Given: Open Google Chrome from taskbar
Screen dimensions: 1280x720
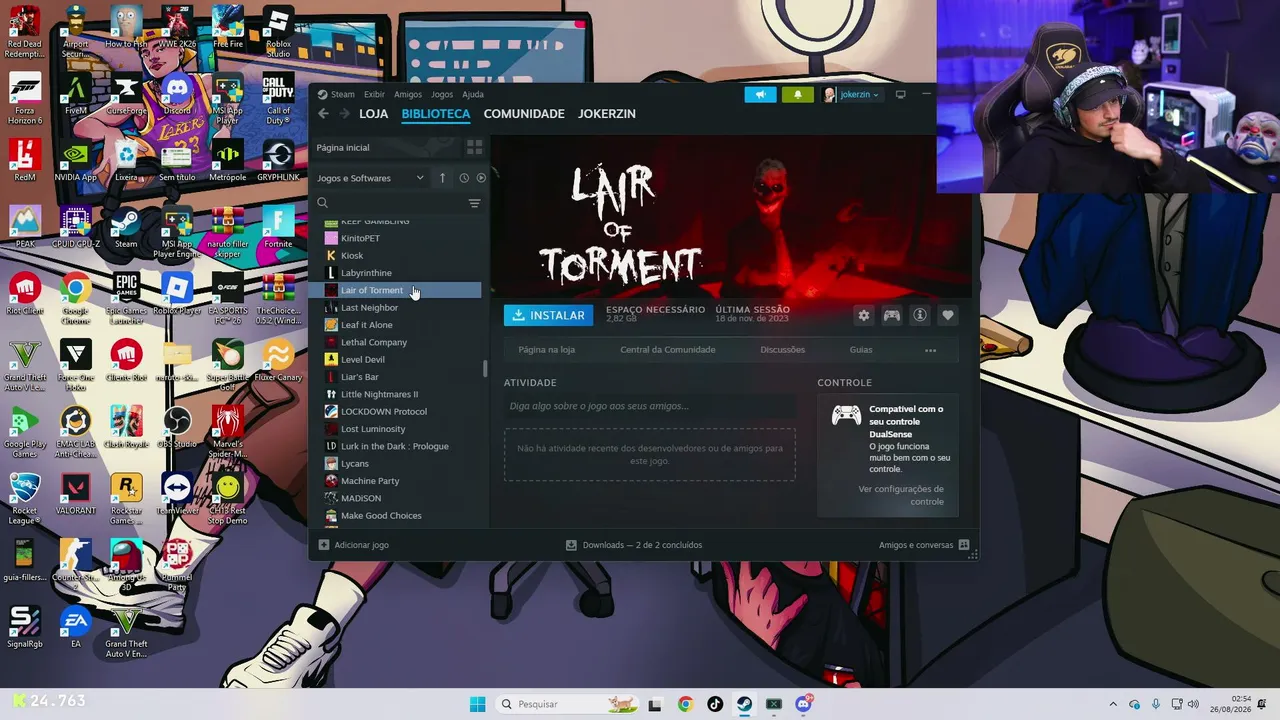Looking at the screenshot, I should point(685,704).
